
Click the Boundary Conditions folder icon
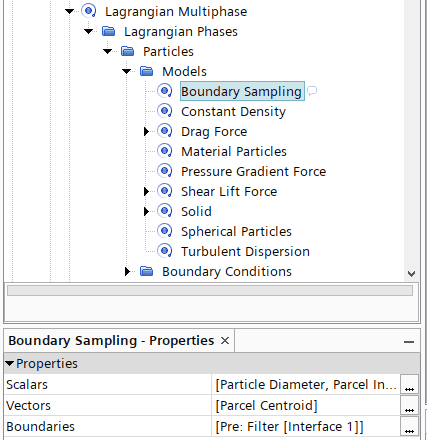click(x=147, y=271)
